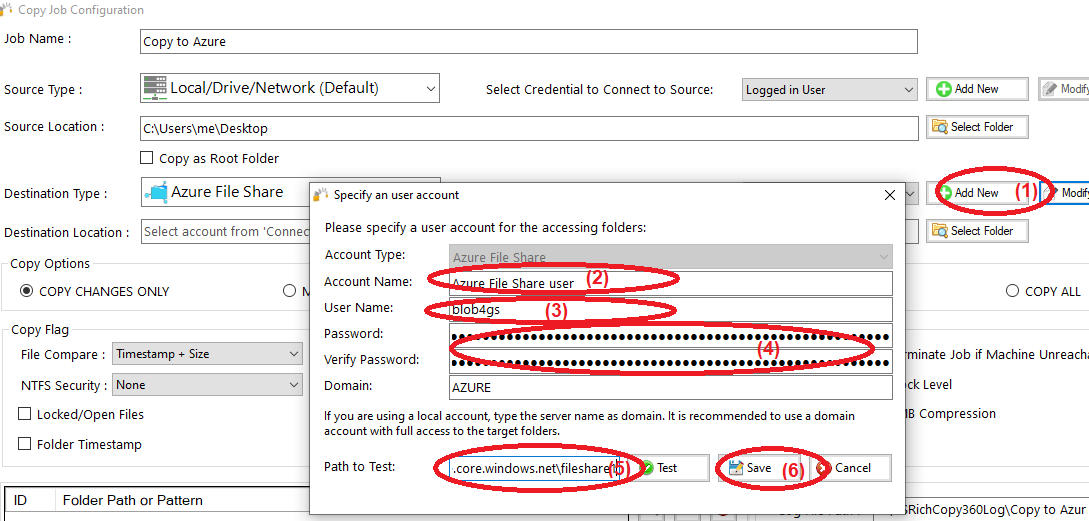
Task: Toggle the Folder Timestamp checkbox
Action: pos(25,444)
